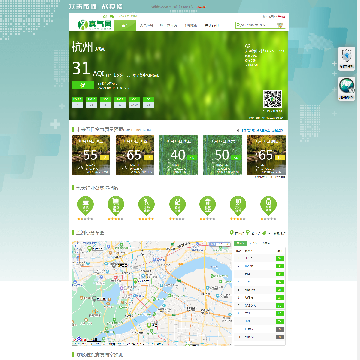360x360 pixels.
Task: Open the forecast card showing 50
Action: coord(222,155)
